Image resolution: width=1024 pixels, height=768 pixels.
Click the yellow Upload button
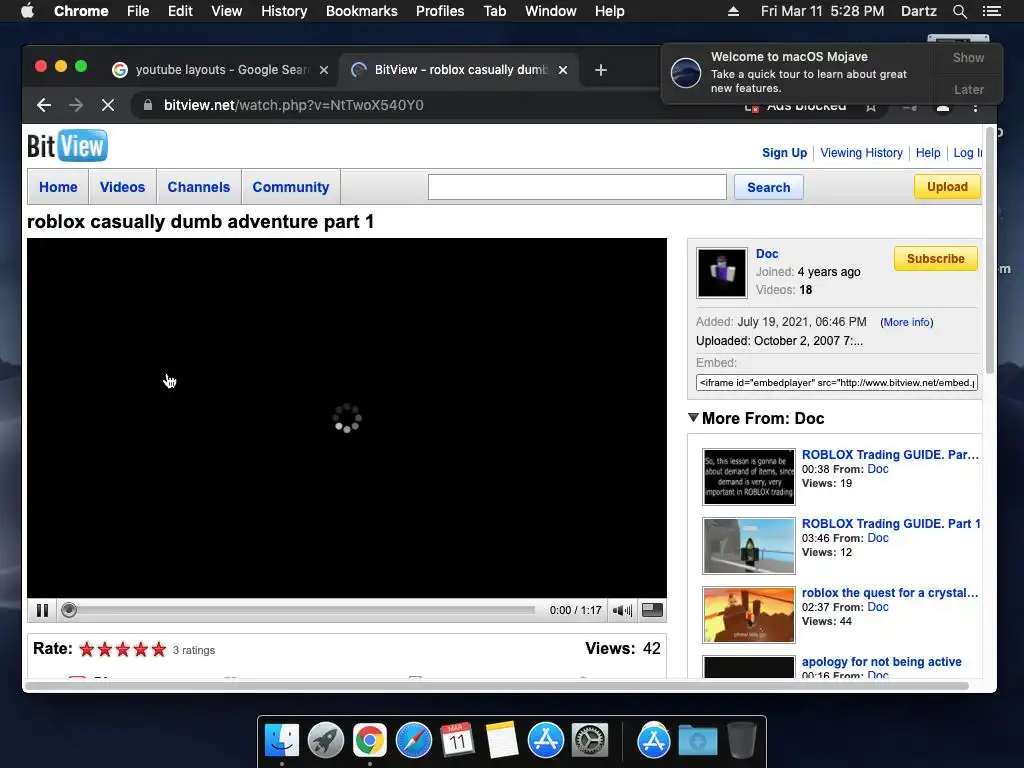pos(947,187)
